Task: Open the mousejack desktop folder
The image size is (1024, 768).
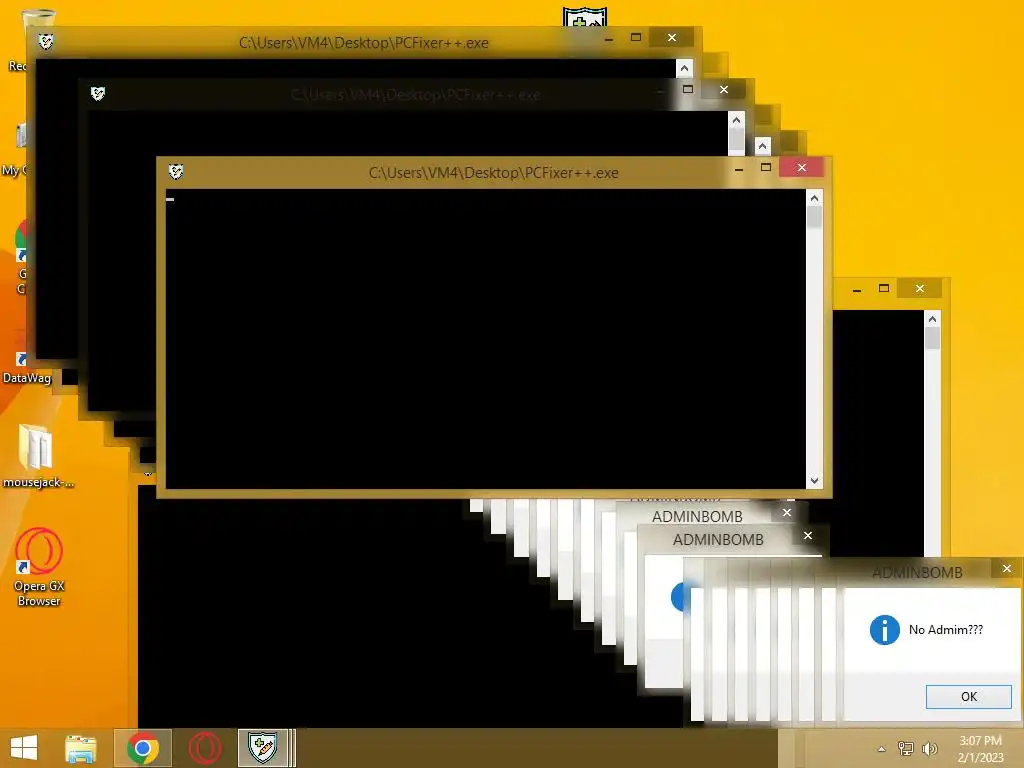Action: [x=38, y=456]
